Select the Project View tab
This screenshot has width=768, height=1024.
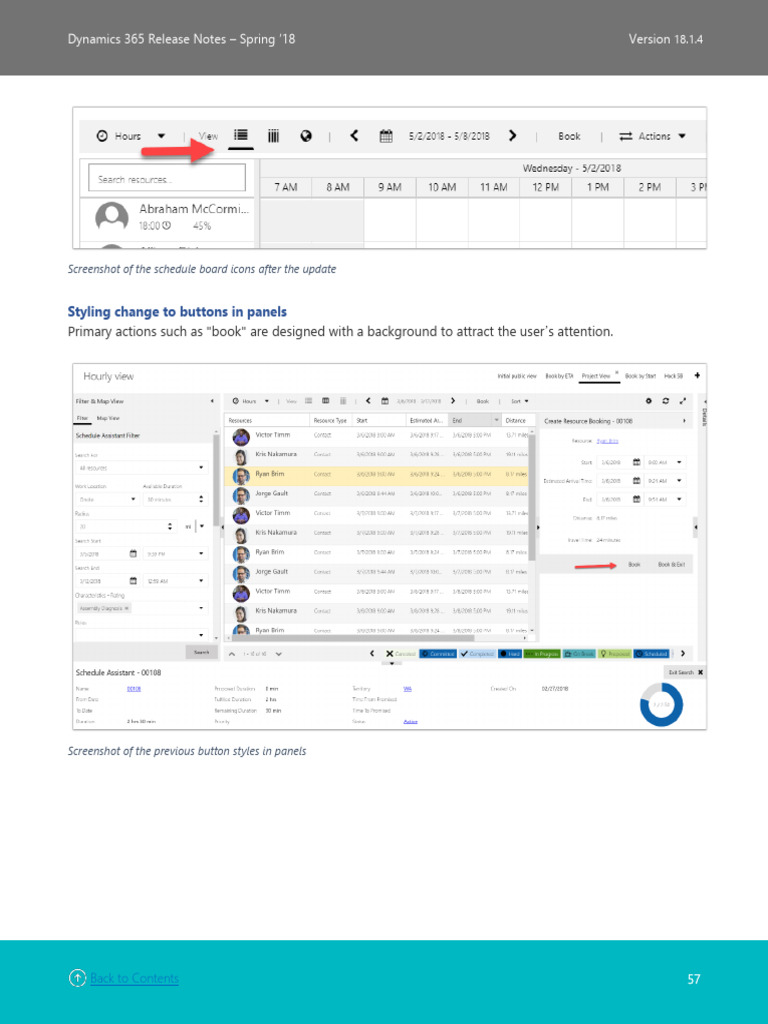pos(596,376)
